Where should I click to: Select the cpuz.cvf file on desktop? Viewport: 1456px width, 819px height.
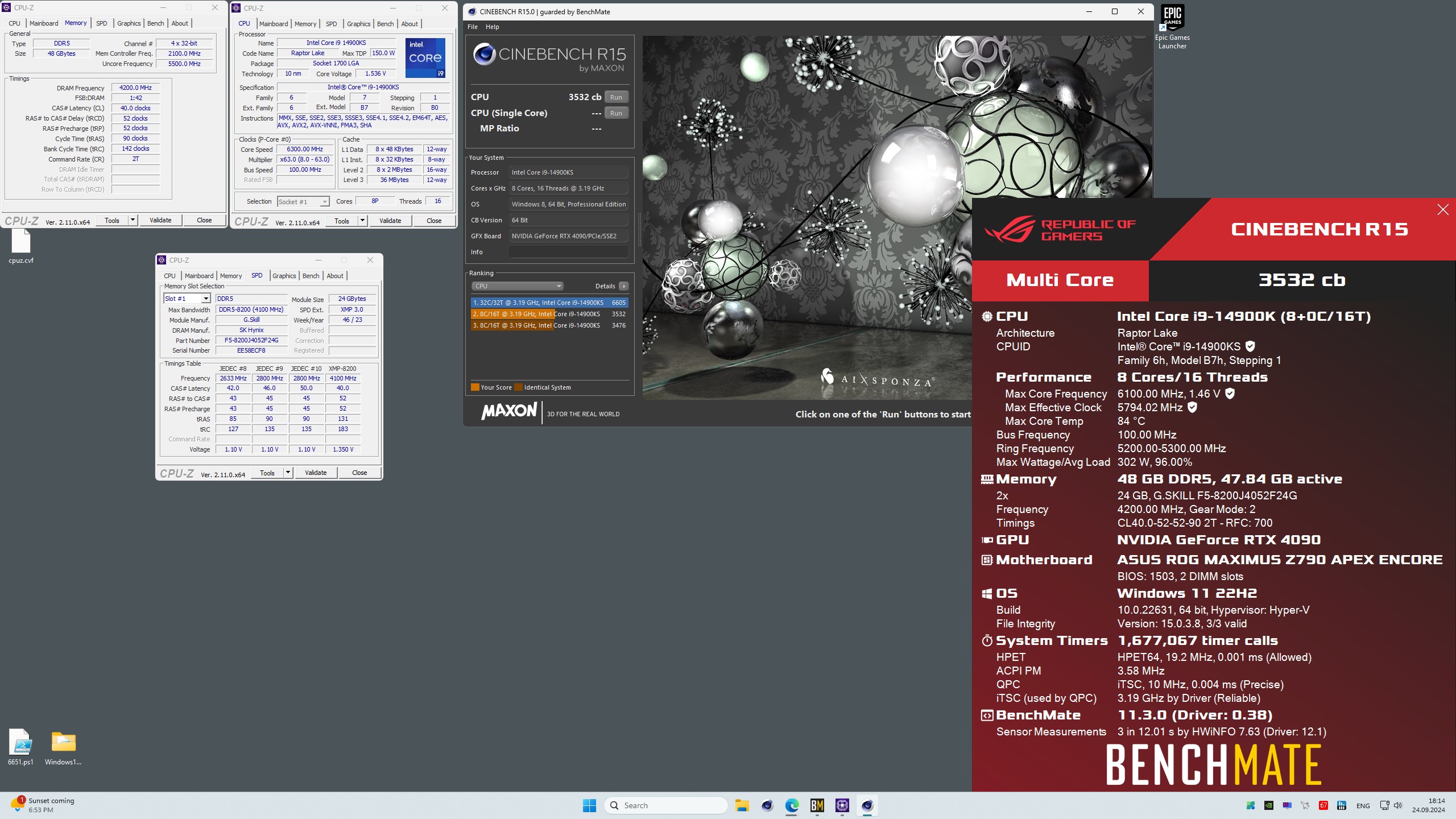pyautogui.click(x=21, y=247)
